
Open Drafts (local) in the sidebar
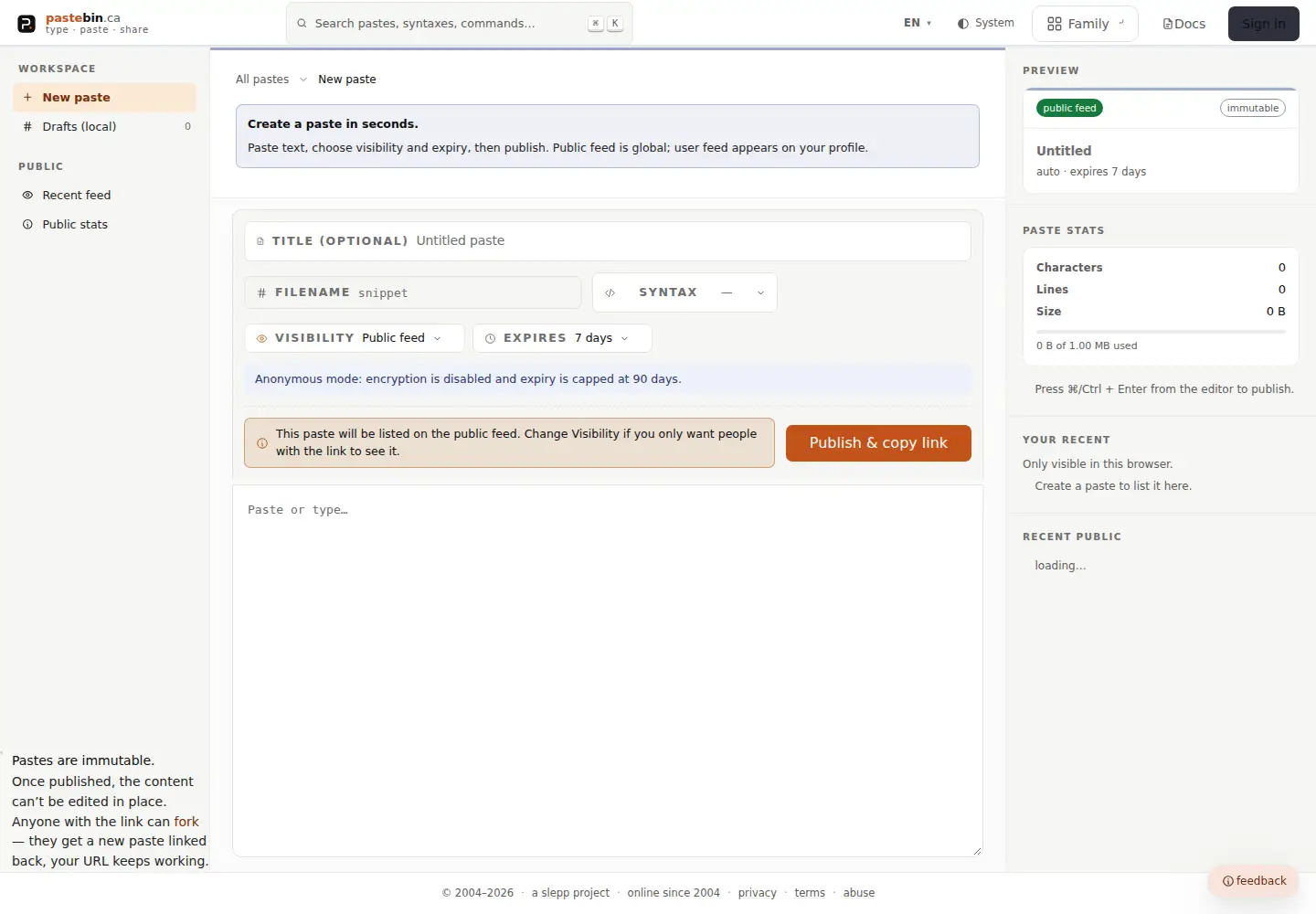pyautogui.click(x=105, y=126)
